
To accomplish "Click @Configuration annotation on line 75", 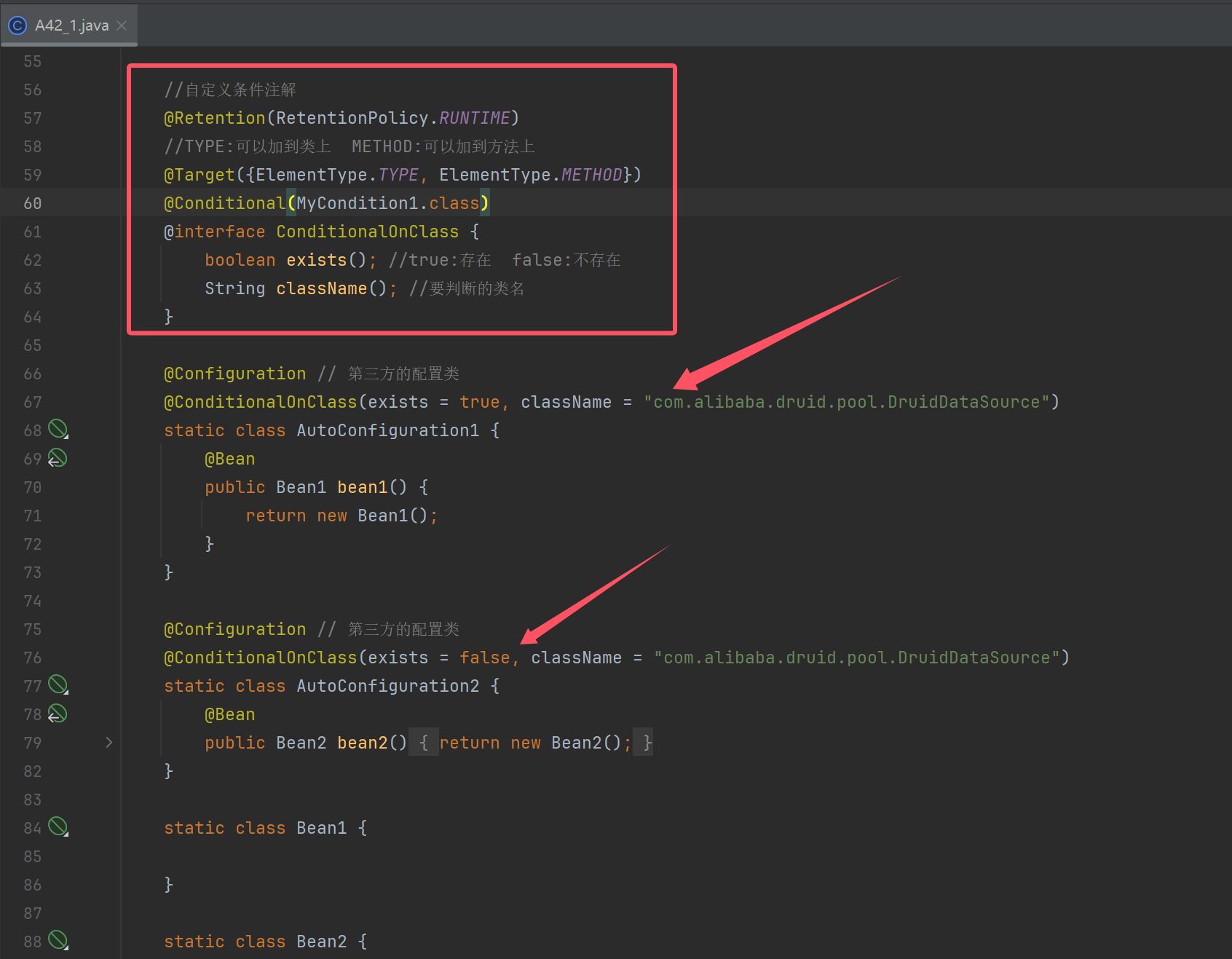I will [x=235, y=629].
